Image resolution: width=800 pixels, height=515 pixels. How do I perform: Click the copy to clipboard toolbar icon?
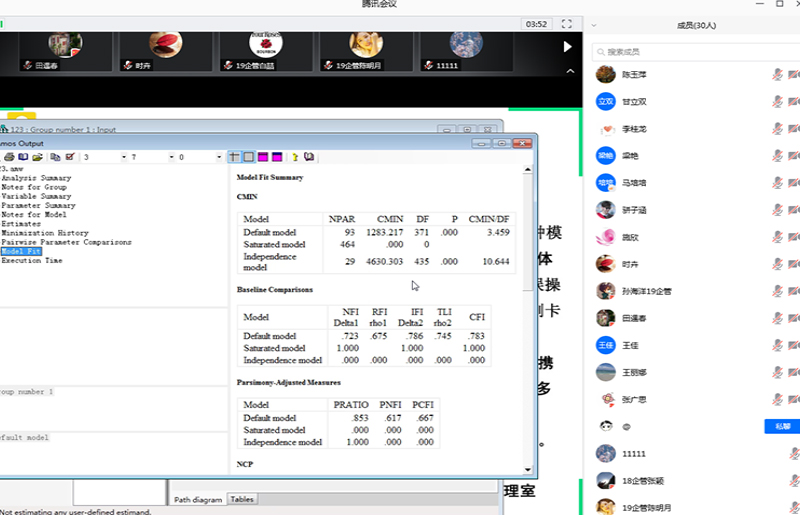point(55,157)
